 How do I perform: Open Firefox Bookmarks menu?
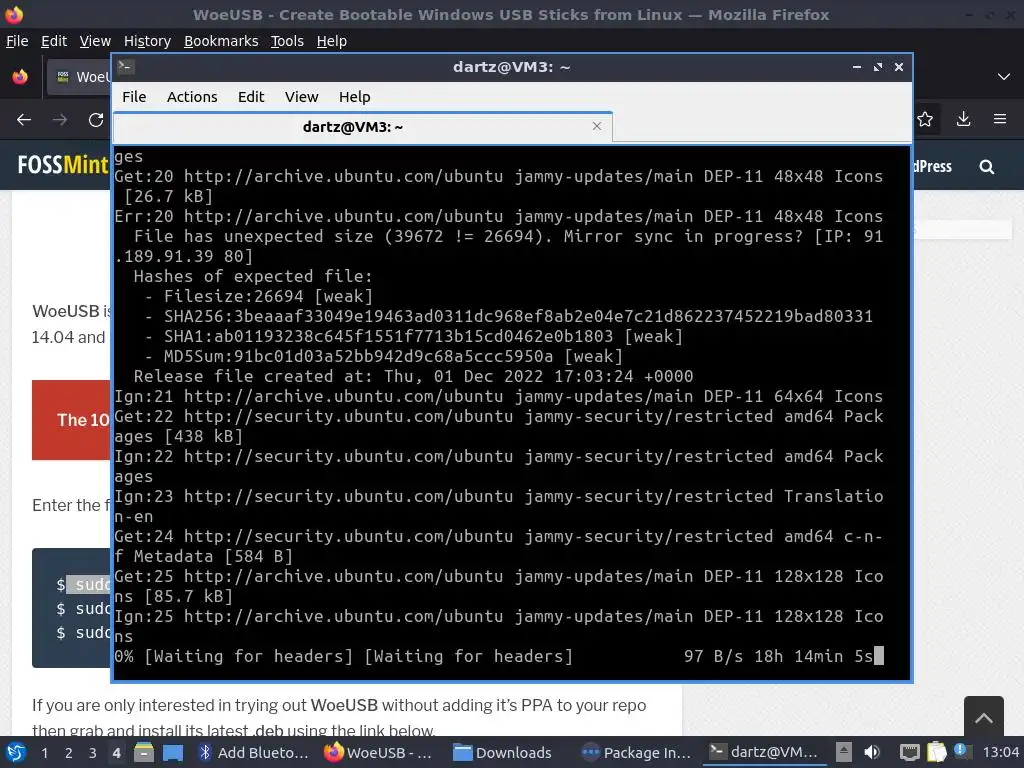[x=221, y=40]
